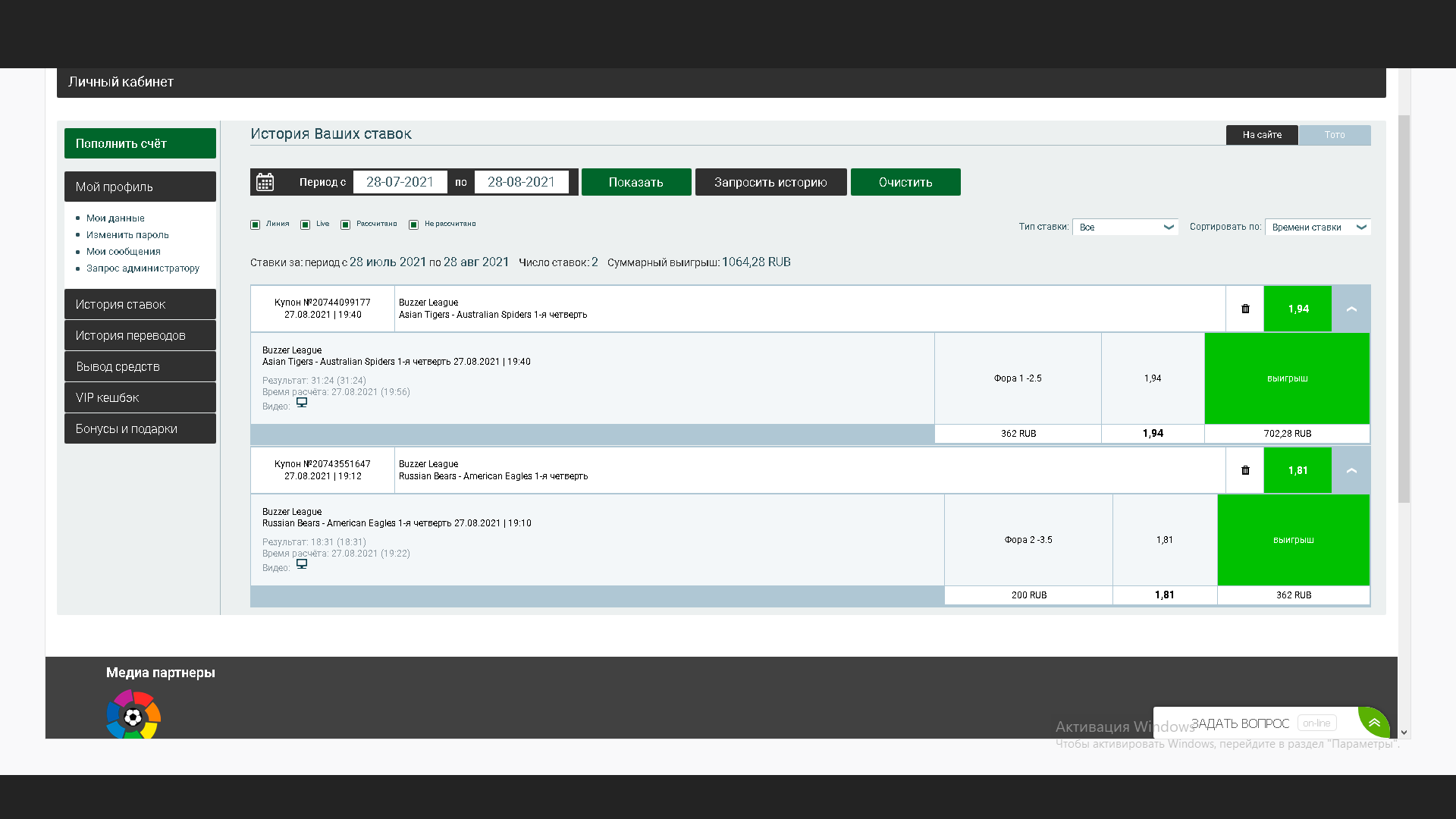Click the calendar icon beside the period field

(265, 182)
